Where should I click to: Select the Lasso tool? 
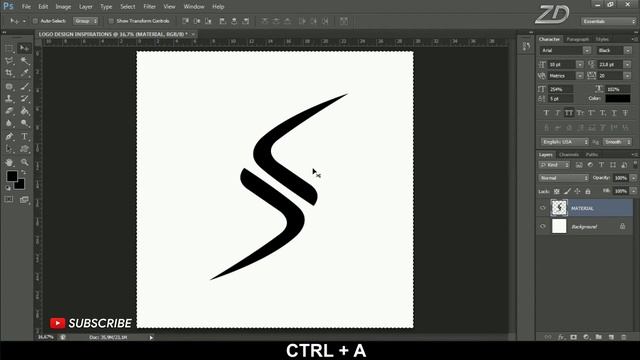click(x=9, y=61)
